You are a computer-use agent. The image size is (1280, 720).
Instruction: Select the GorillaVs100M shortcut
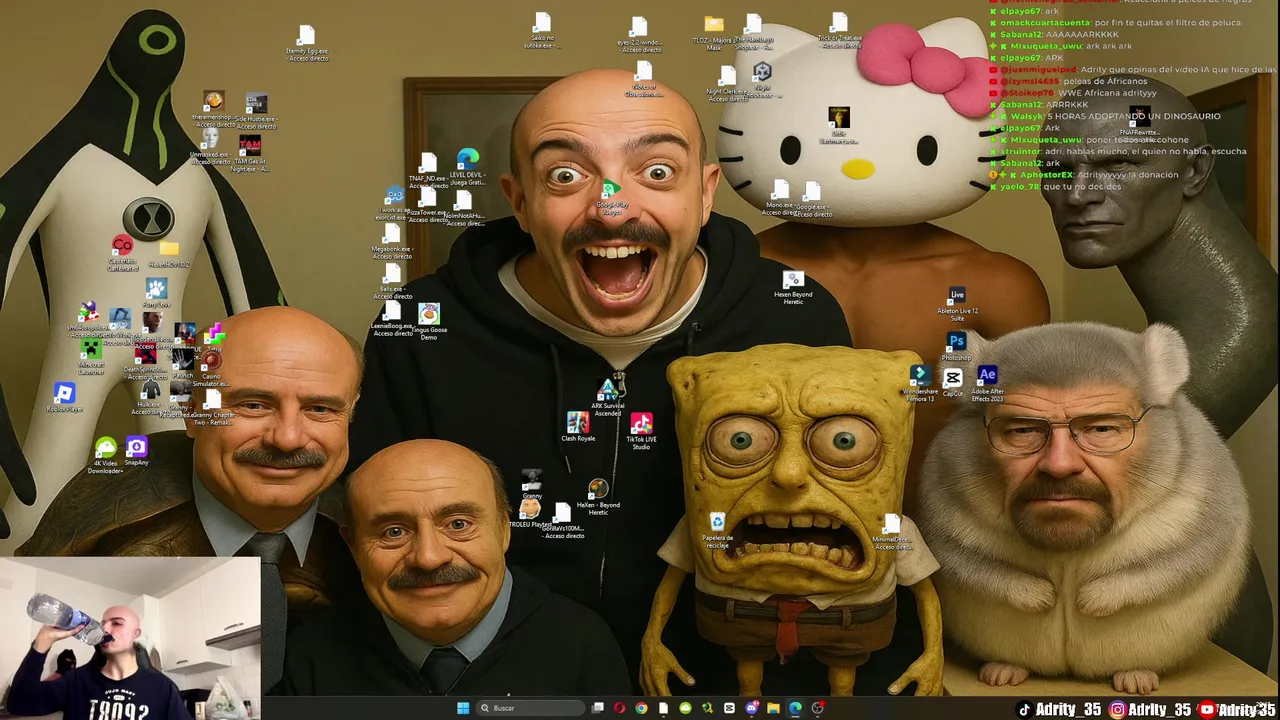click(x=562, y=514)
